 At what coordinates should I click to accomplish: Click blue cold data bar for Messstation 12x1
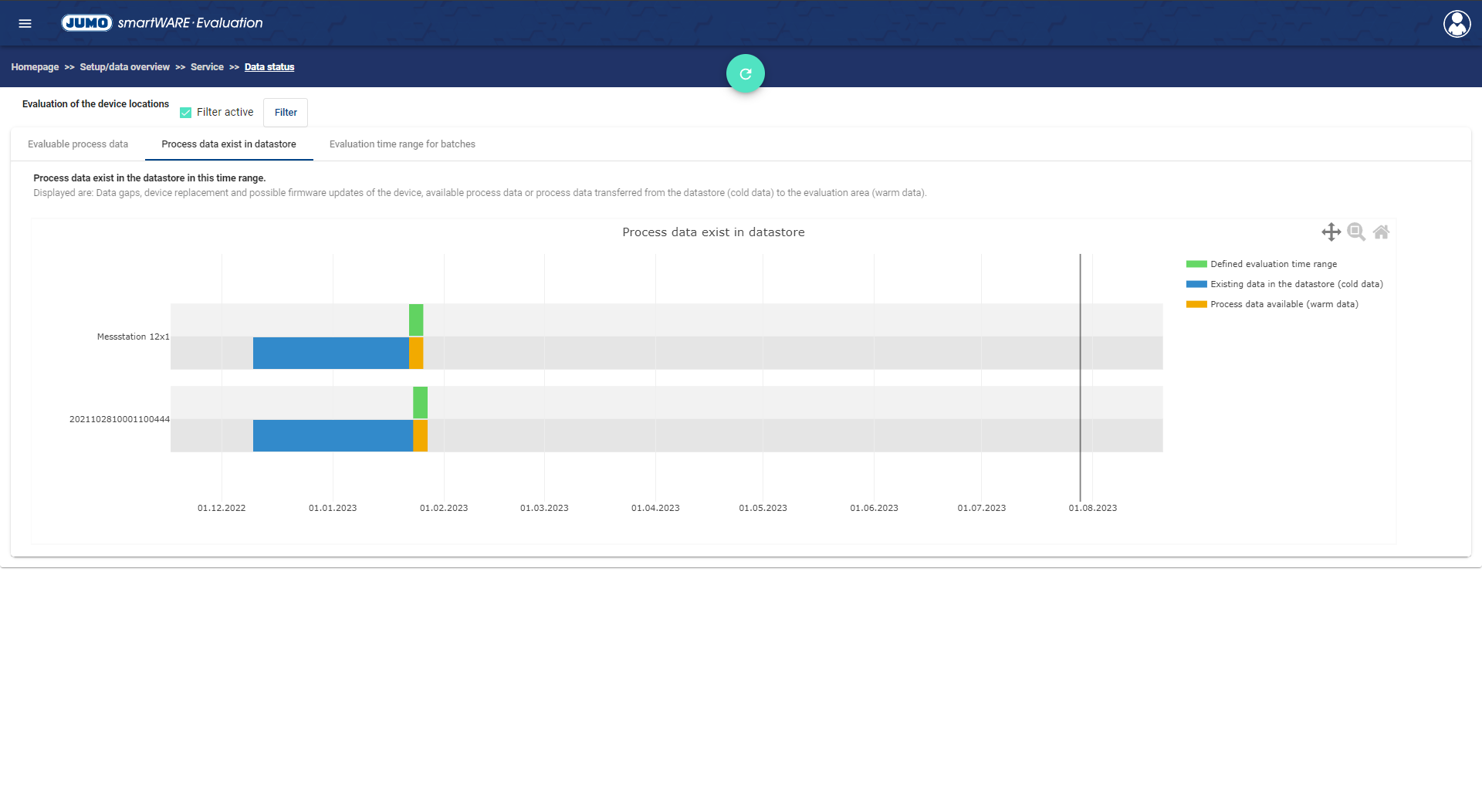[x=330, y=353]
